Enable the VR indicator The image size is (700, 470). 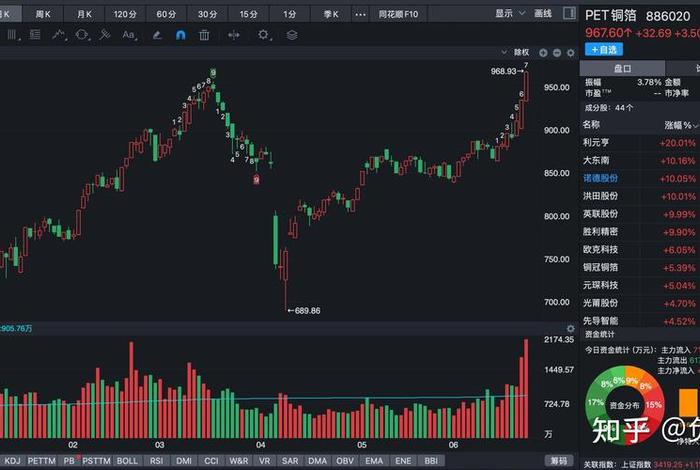point(264,461)
